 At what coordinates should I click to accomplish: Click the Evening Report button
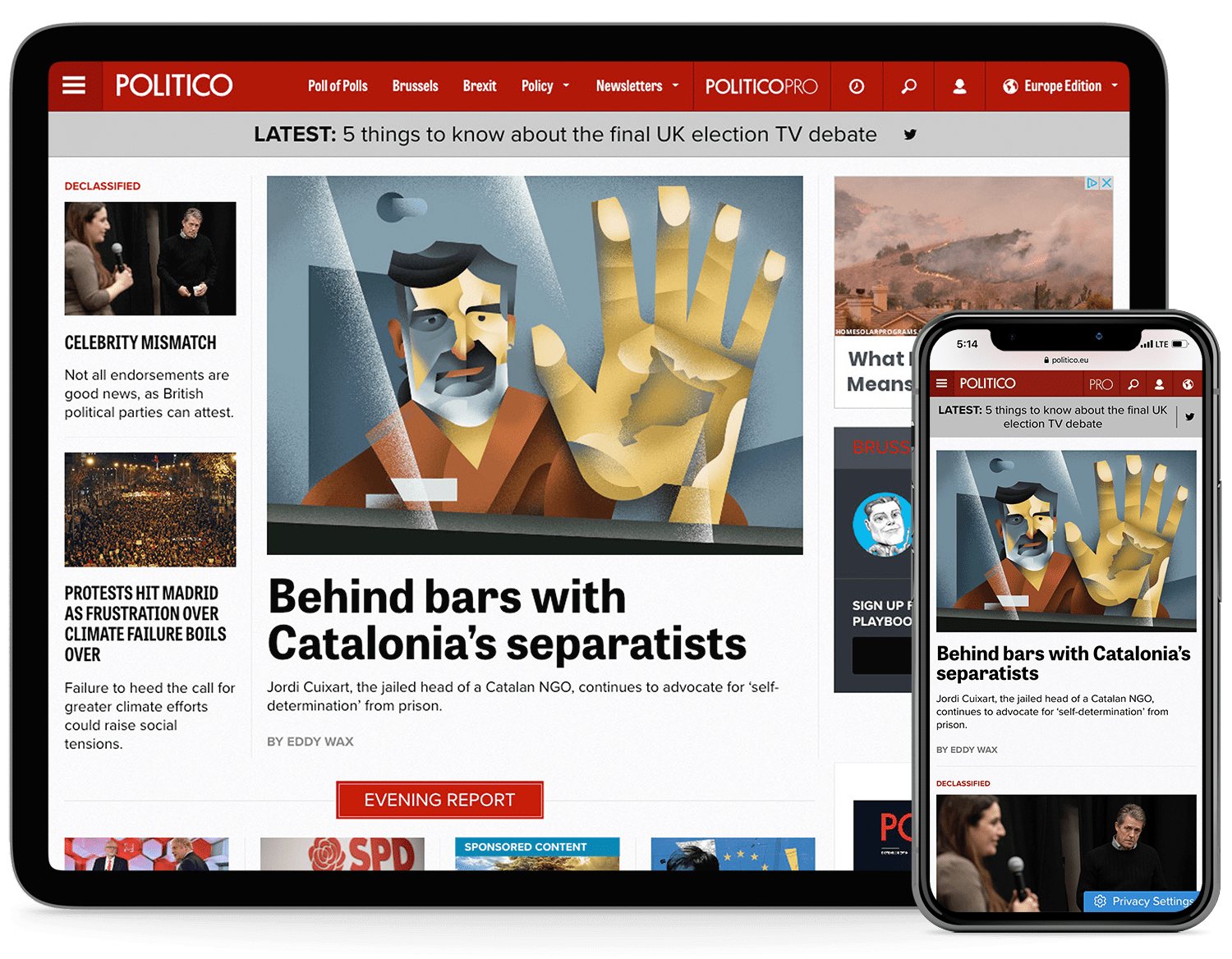tap(439, 800)
